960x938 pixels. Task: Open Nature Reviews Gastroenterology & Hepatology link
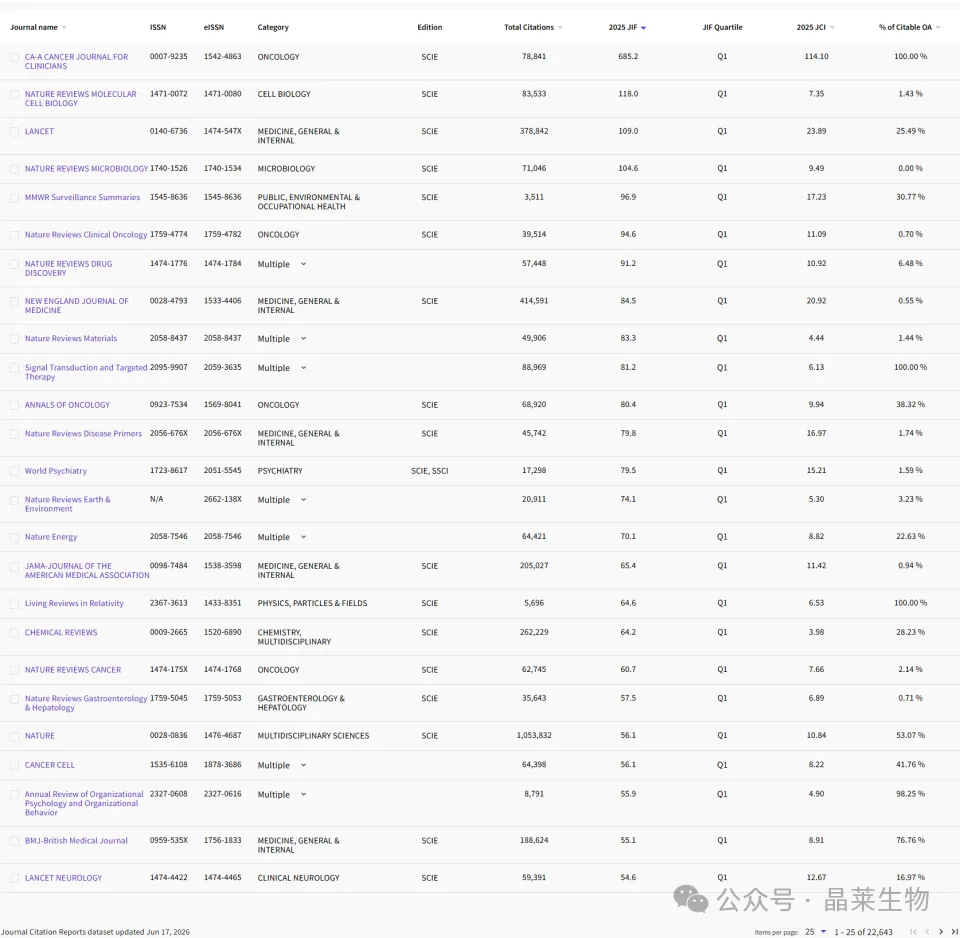86,703
